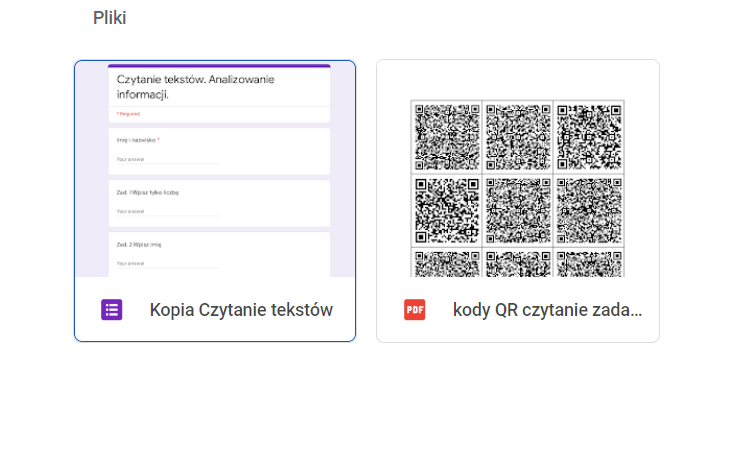This screenshot has width=741, height=449.
Task: Click the red PDF file icon
Action: [x=414, y=310]
